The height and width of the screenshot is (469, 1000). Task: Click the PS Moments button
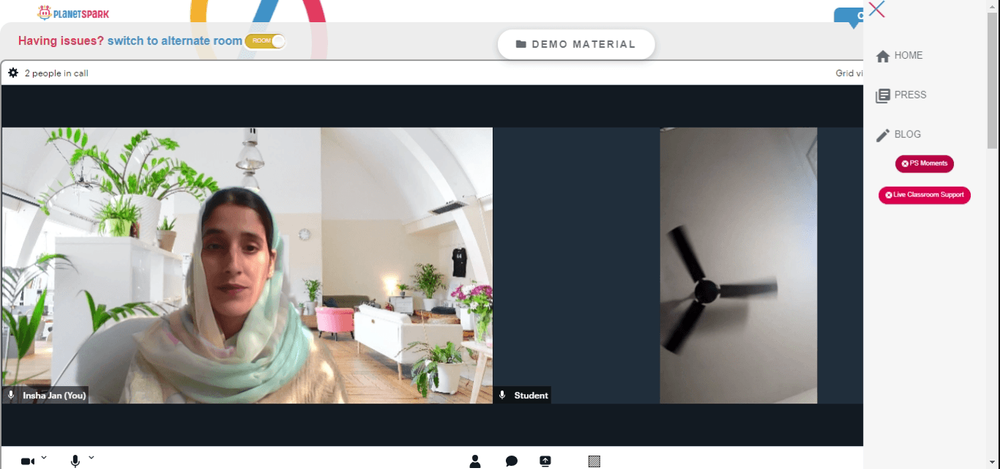click(924, 163)
